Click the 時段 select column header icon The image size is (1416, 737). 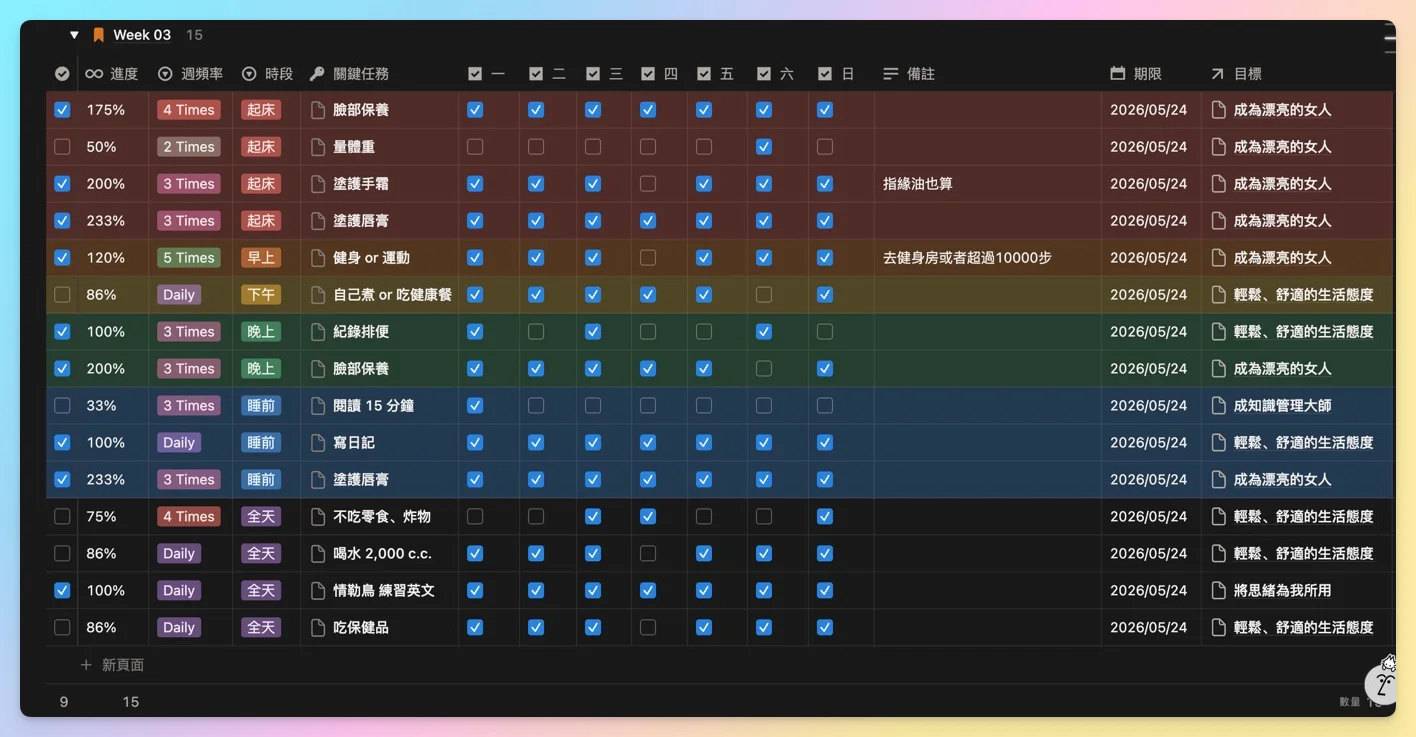pyautogui.click(x=249, y=74)
